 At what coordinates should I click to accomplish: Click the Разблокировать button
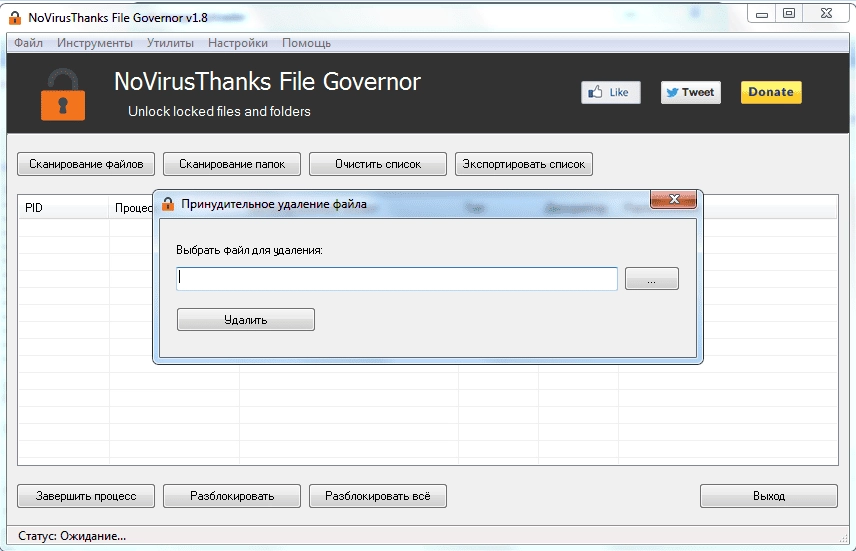232,496
